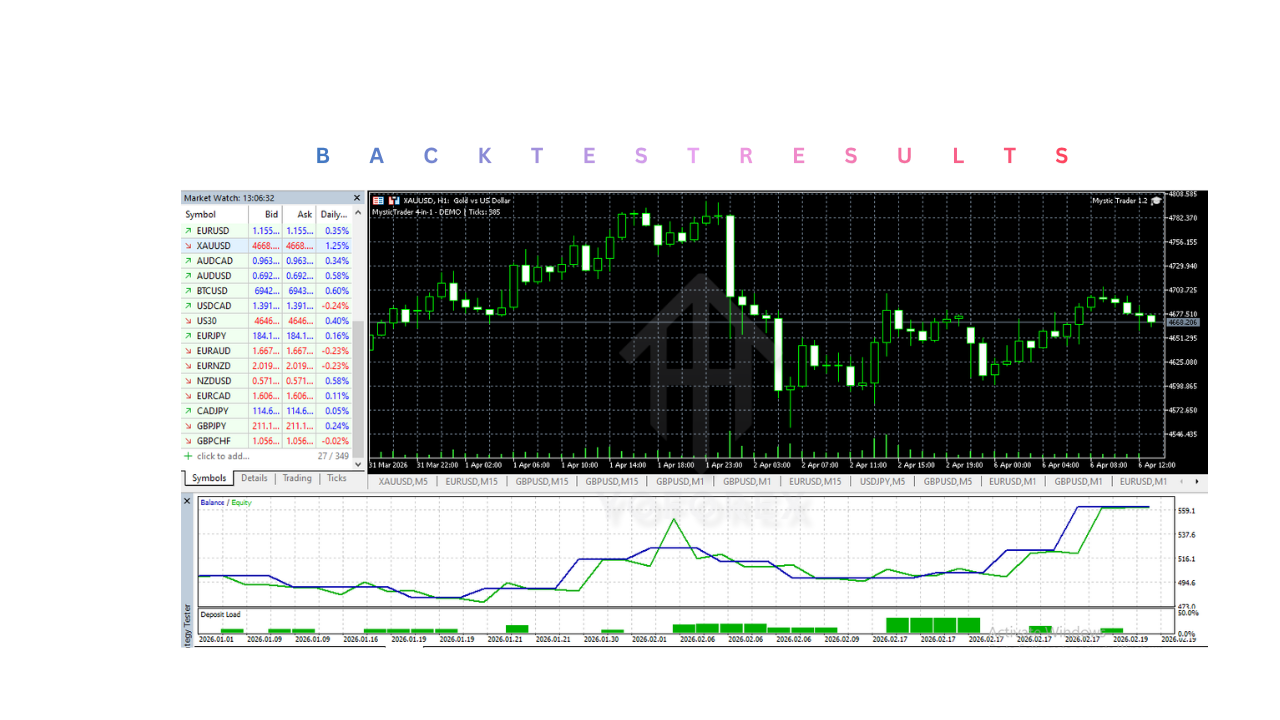Click the down scroll arrow in Market Watch

[358, 464]
